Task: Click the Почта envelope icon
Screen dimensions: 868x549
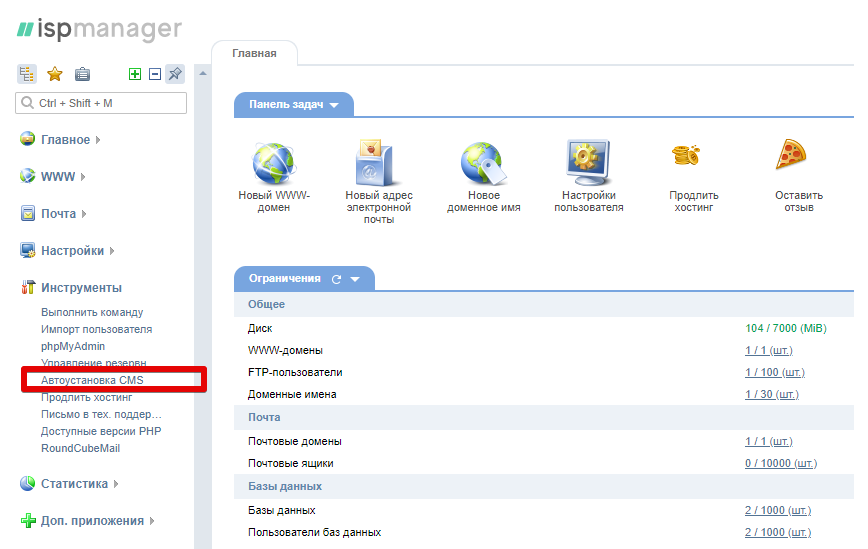Action: (x=27, y=213)
